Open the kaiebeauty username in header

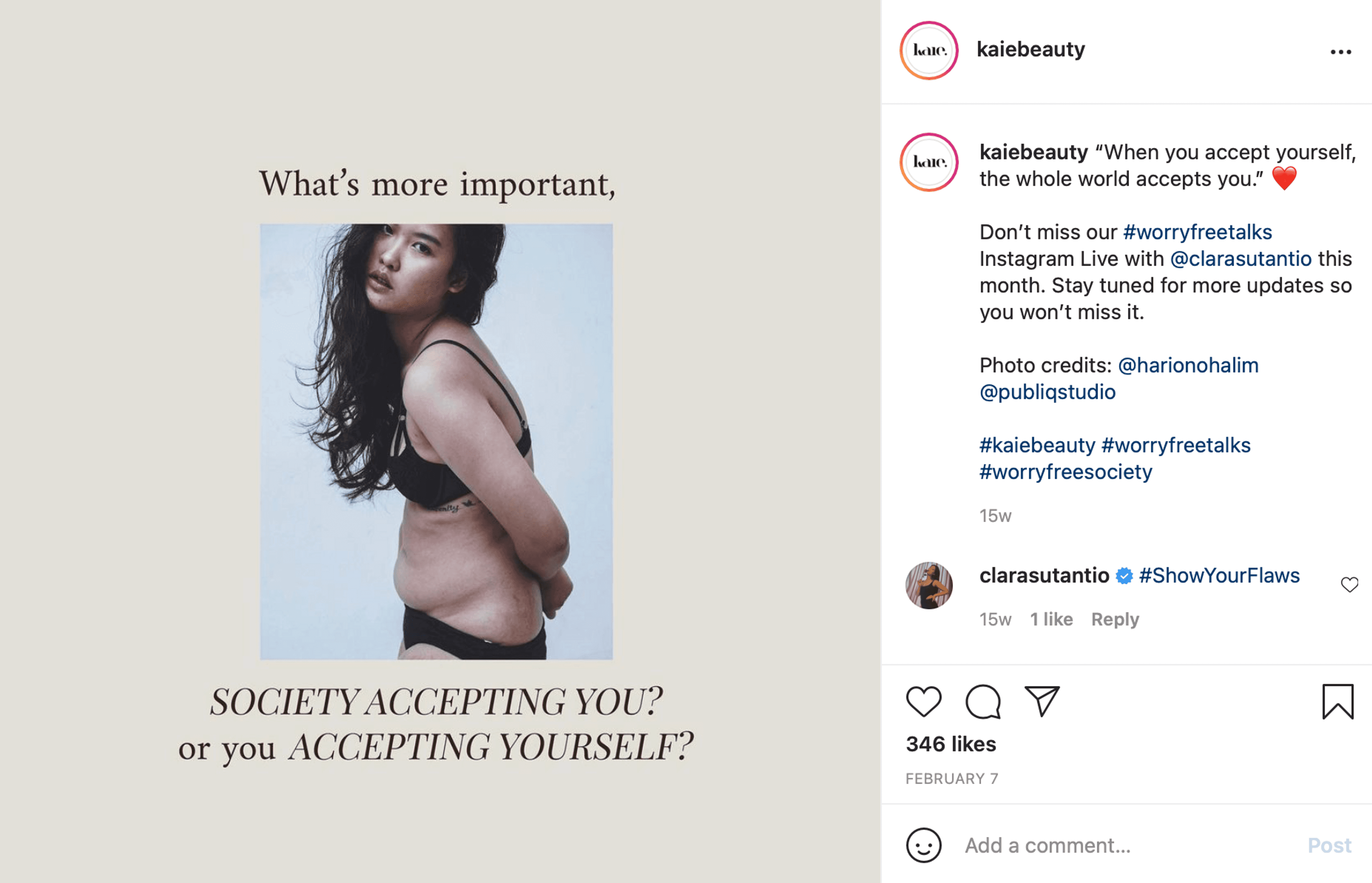1030,49
